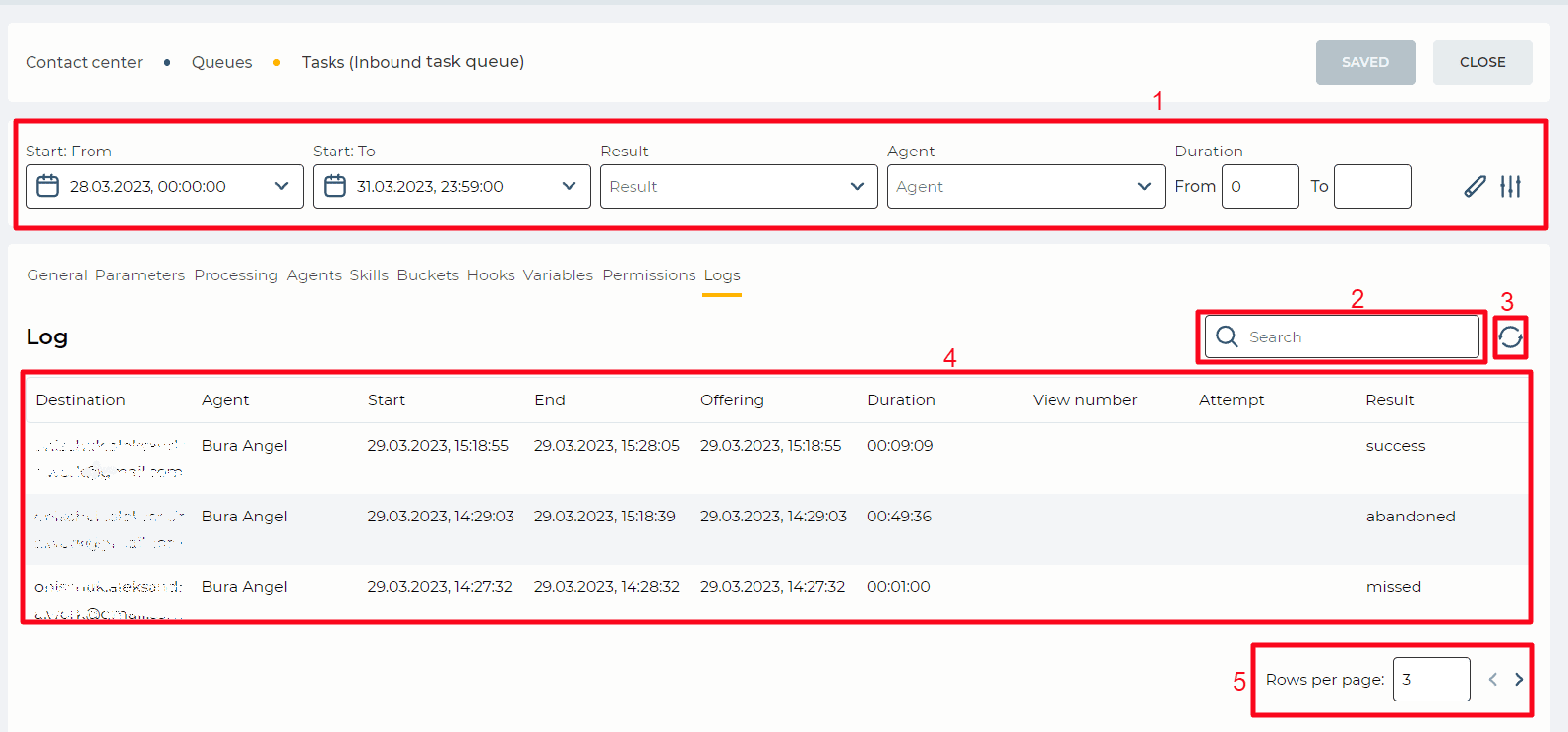Viewport: 1568px width, 732px height.
Task: Go to the next page of rows
Action: (x=1519, y=679)
